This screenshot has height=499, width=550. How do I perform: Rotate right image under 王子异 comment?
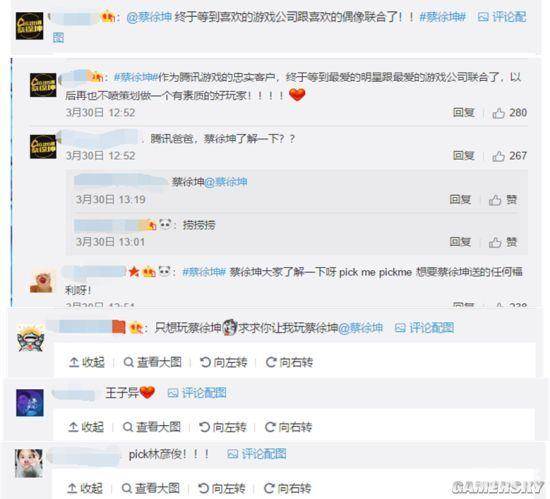288,427
